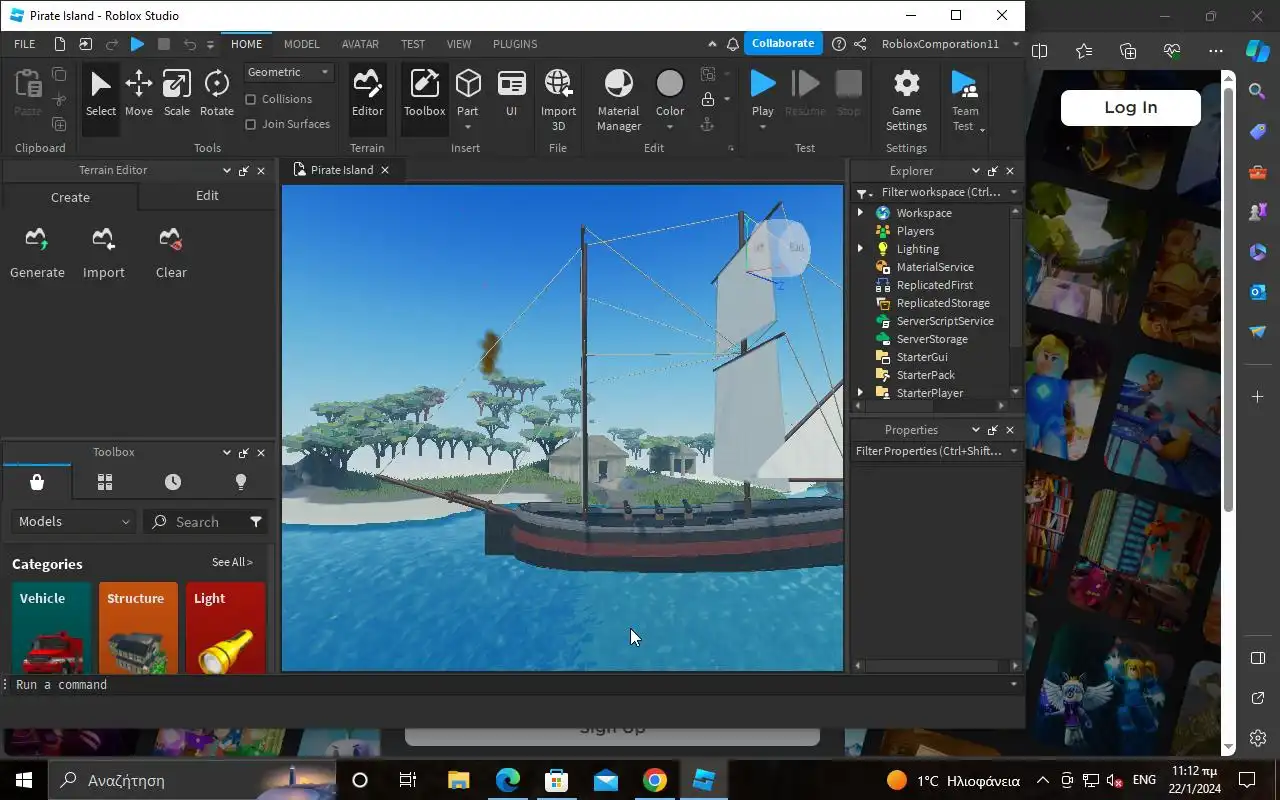The width and height of the screenshot is (1280, 800).
Task: Open File Explorer from the taskbar
Action: click(458, 780)
